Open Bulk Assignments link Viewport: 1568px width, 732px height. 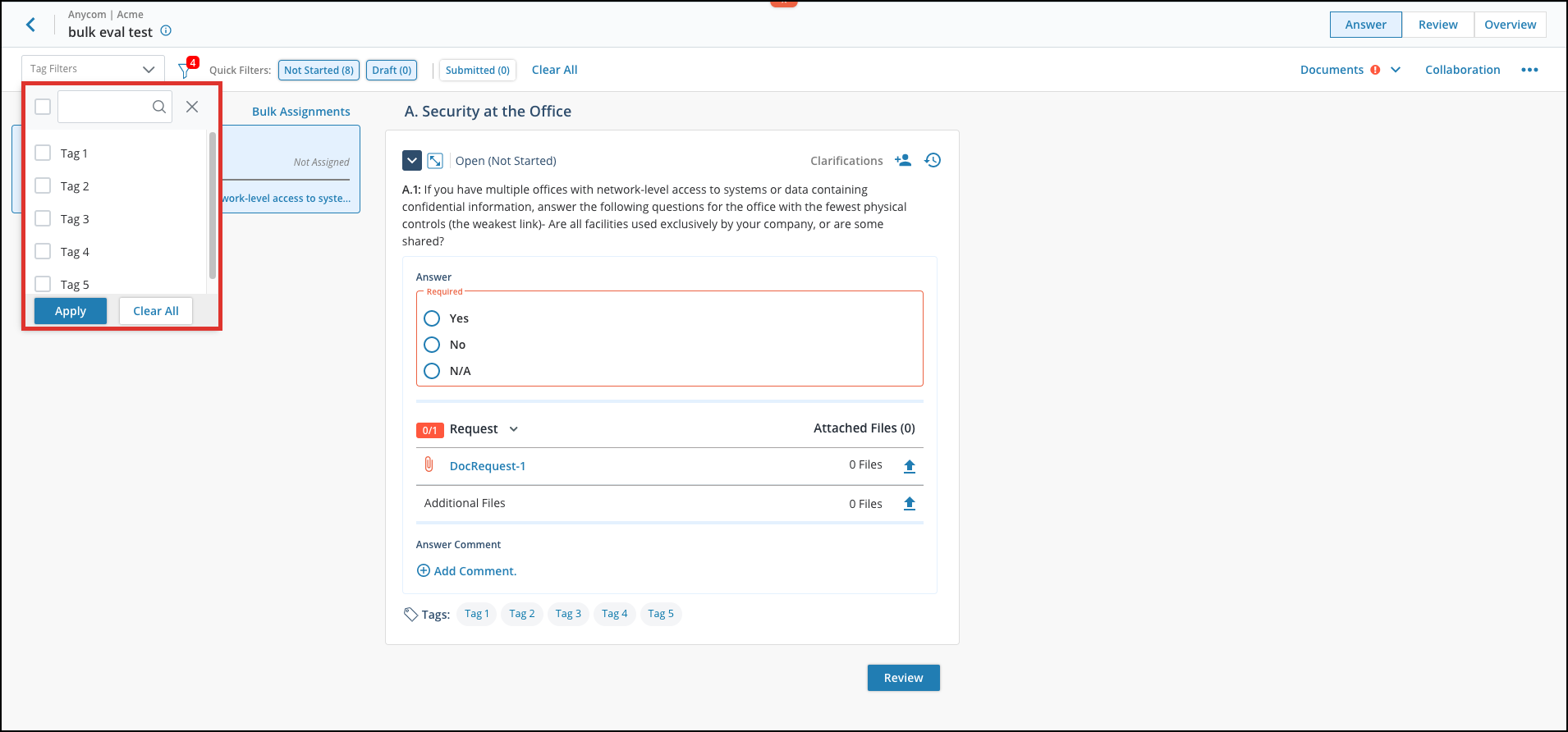(x=300, y=112)
